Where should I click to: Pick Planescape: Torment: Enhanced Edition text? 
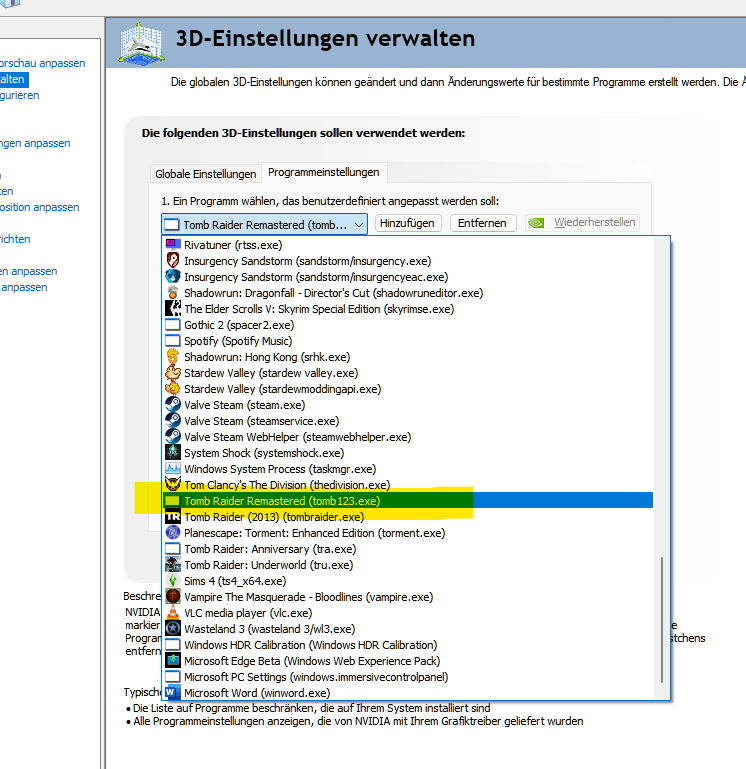(315, 533)
